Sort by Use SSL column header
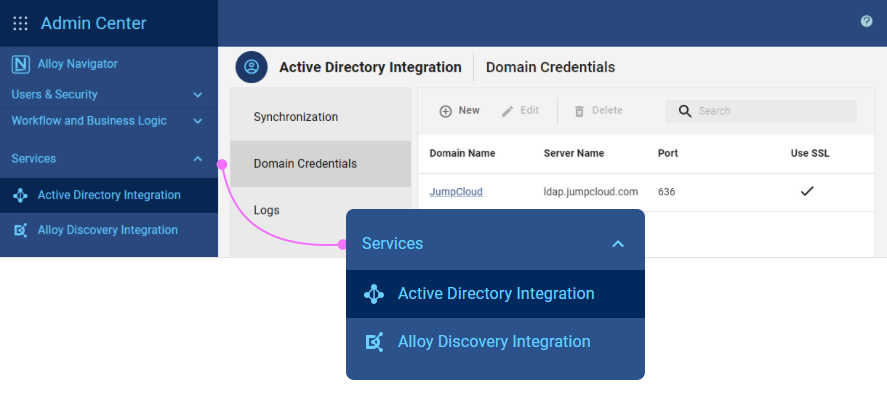 (x=810, y=153)
